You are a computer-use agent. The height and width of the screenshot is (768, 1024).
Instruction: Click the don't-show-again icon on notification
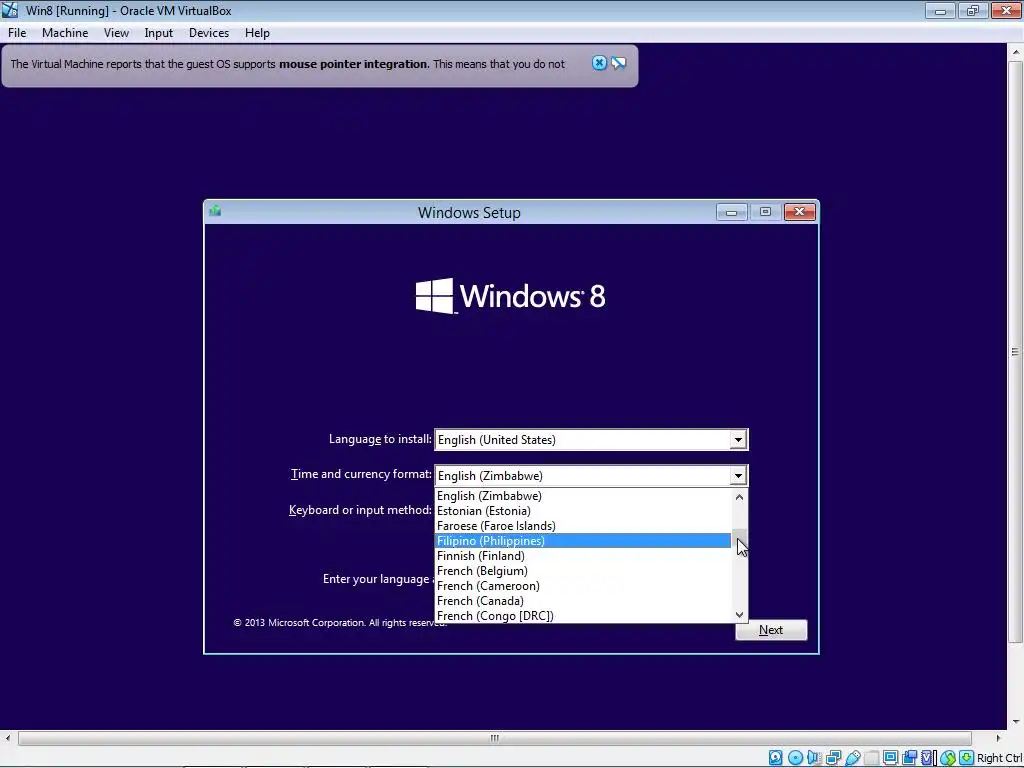pyautogui.click(x=618, y=63)
